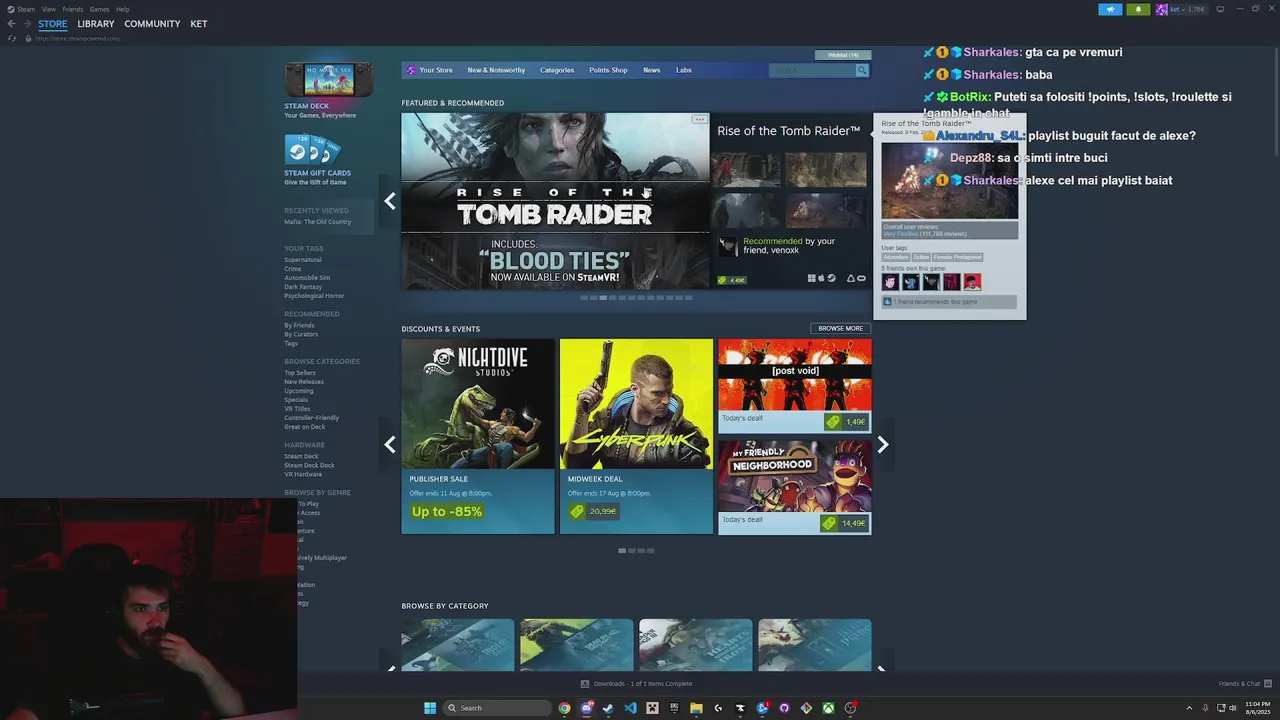Click the store URL address bar
Image resolution: width=1280 pixels, height=720 pixels.
(x=78, y=38)
